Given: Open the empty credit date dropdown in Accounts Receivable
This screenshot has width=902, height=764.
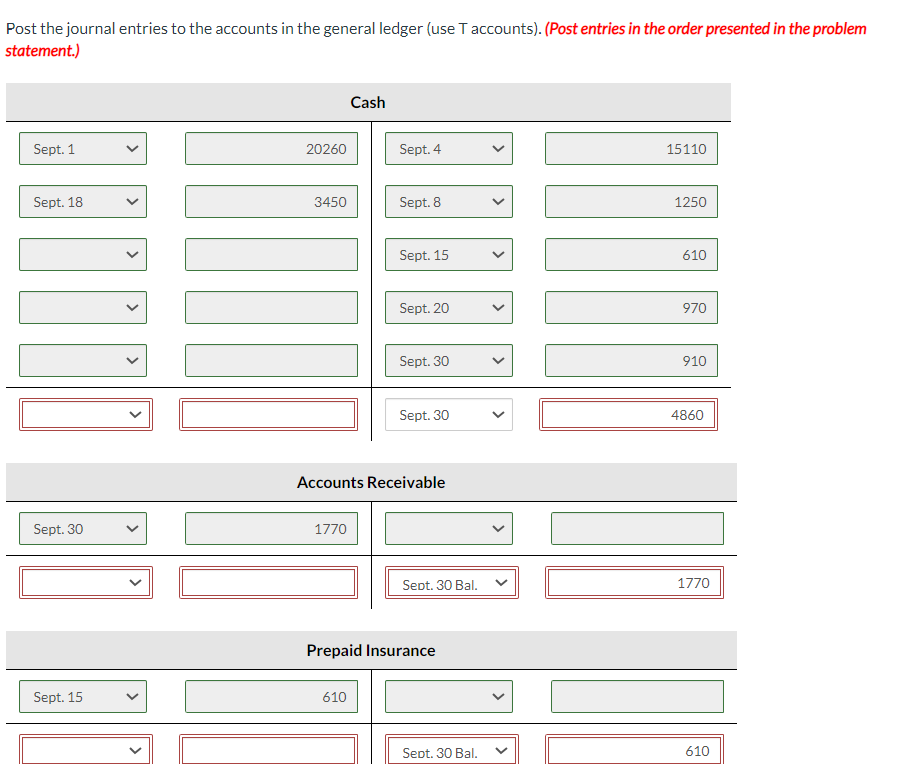Looking at the screenshot, I should click(449, 529).
